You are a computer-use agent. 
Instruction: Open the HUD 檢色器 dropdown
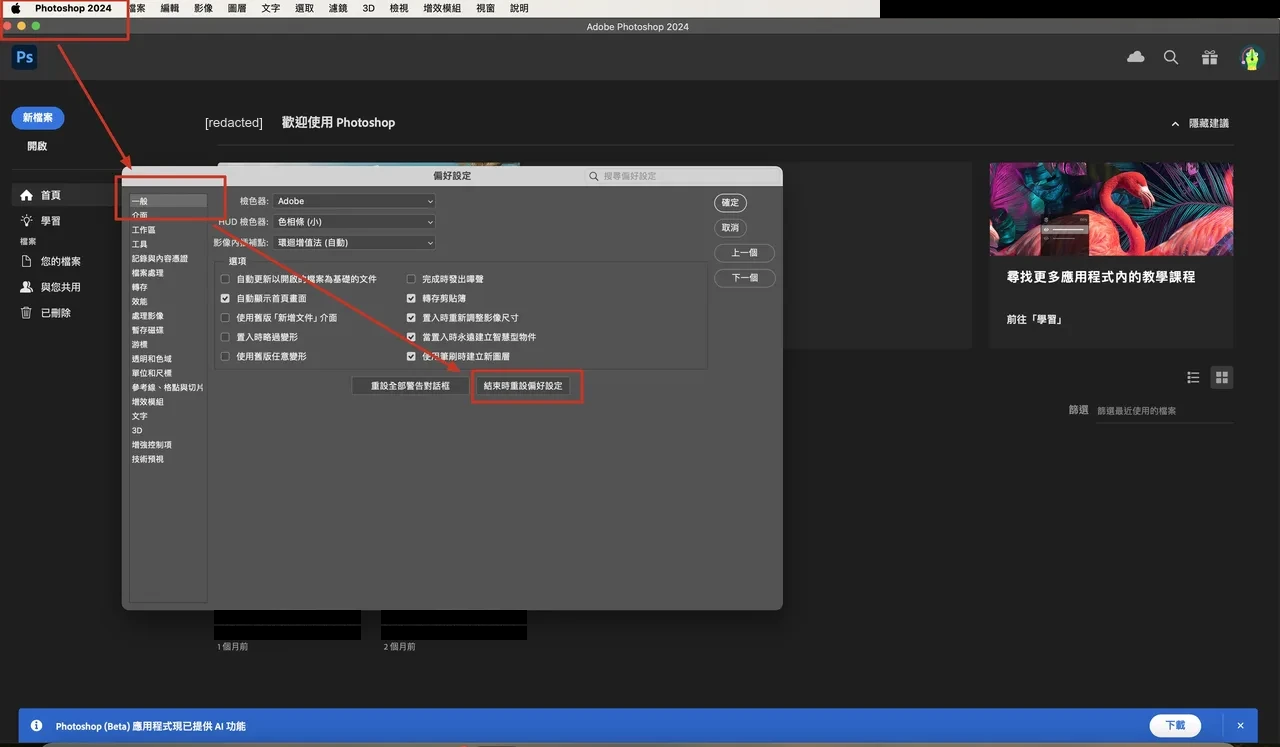(x=355, y=222)
